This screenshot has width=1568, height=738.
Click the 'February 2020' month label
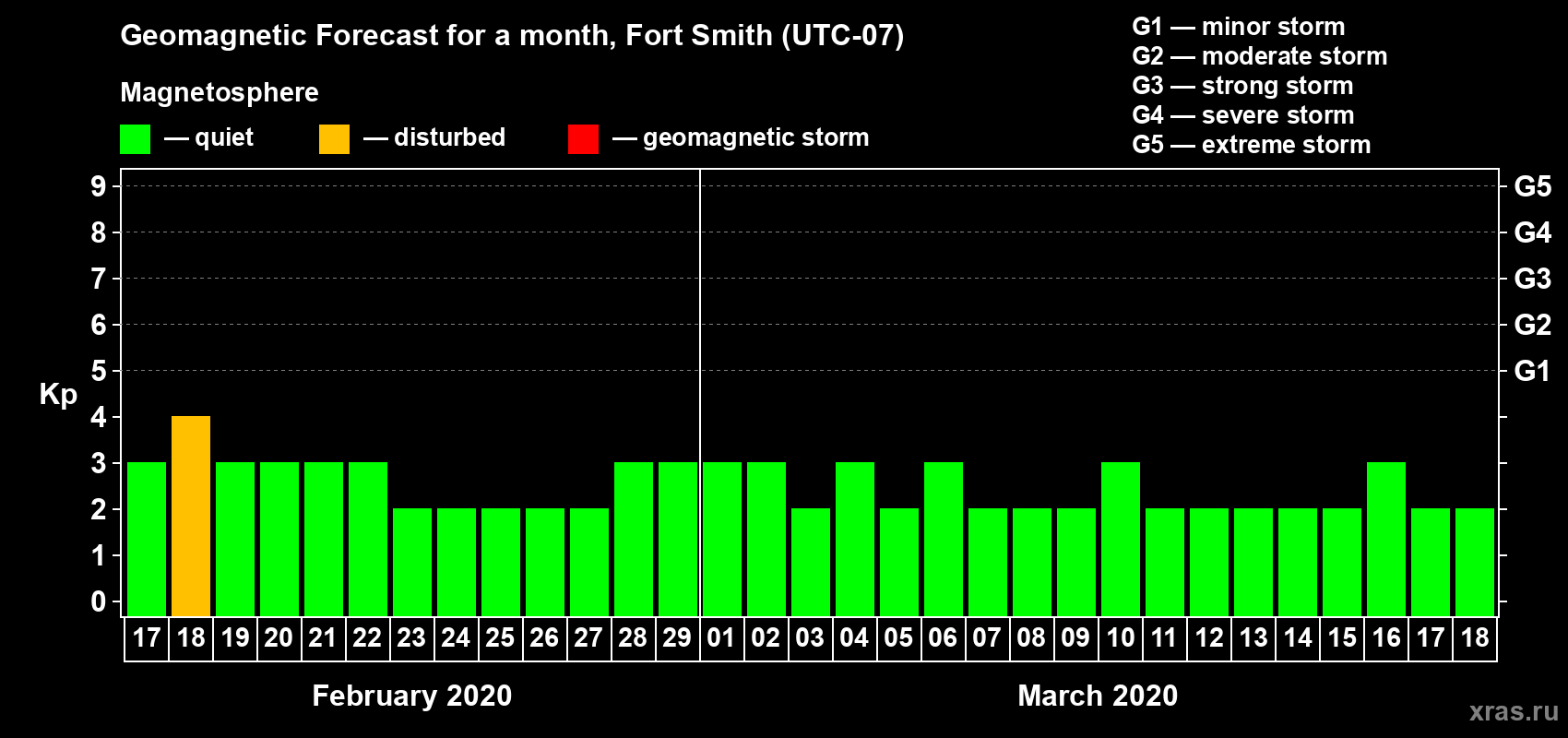tap(412, 696)
